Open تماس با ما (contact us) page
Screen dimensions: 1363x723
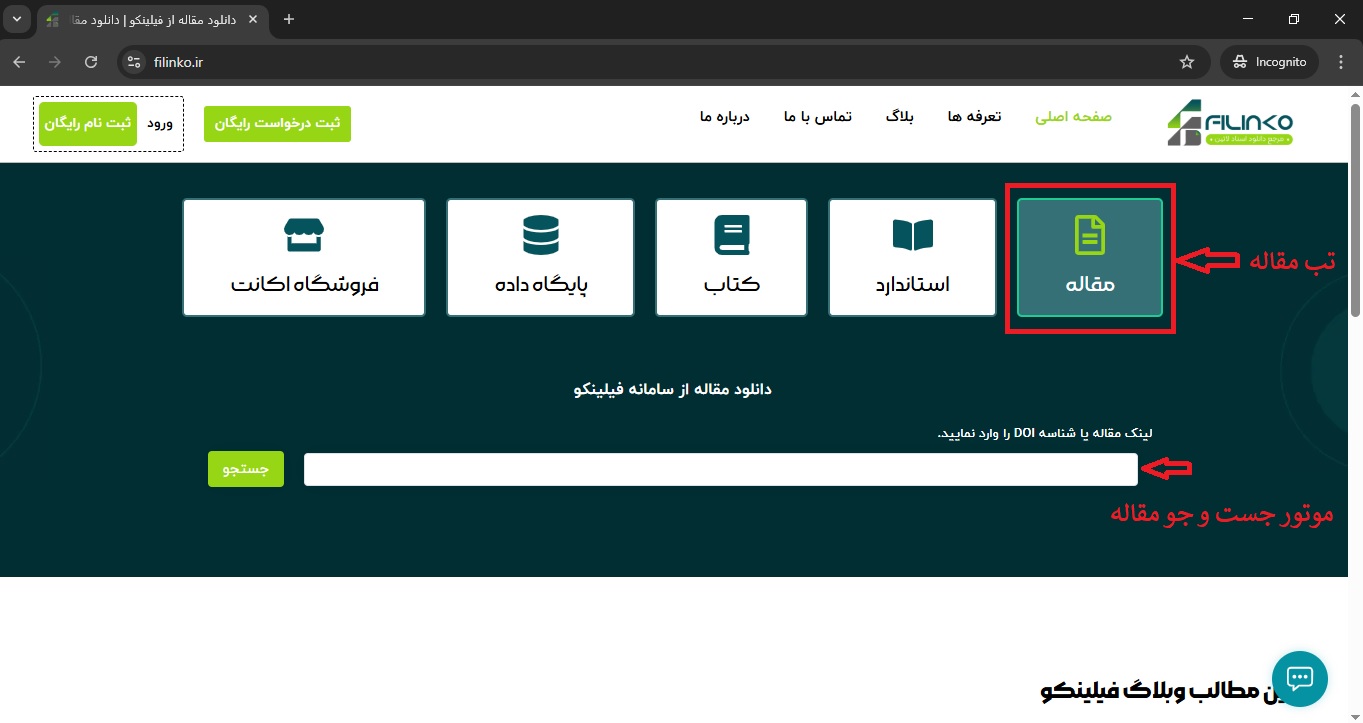coord(817,117)
